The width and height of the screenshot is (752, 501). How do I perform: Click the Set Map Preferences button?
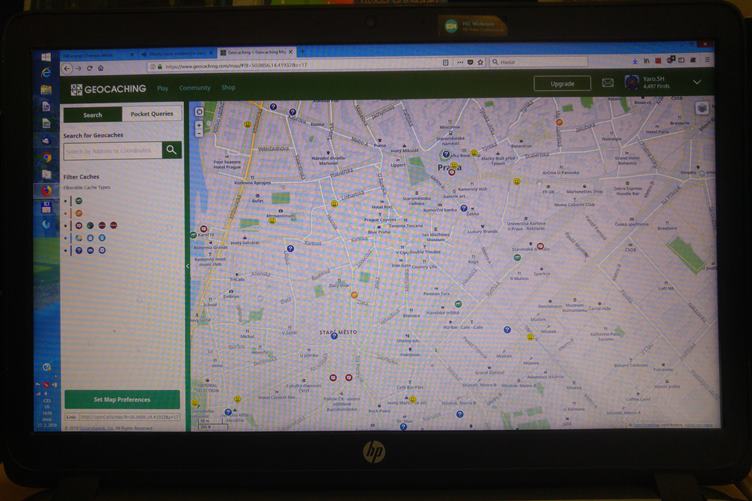point(122,399)
